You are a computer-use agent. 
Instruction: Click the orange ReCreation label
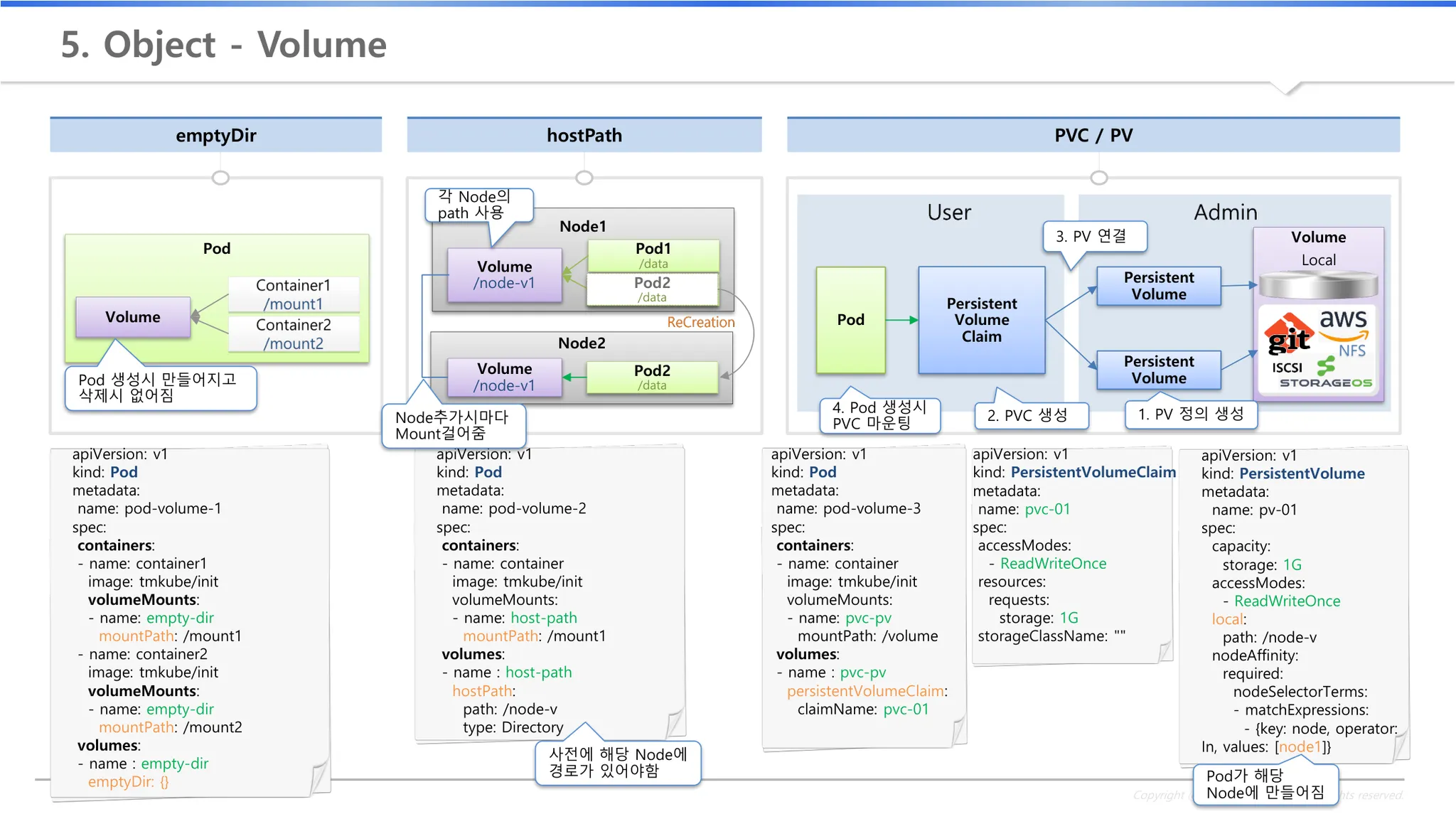(x=700, y=322)
